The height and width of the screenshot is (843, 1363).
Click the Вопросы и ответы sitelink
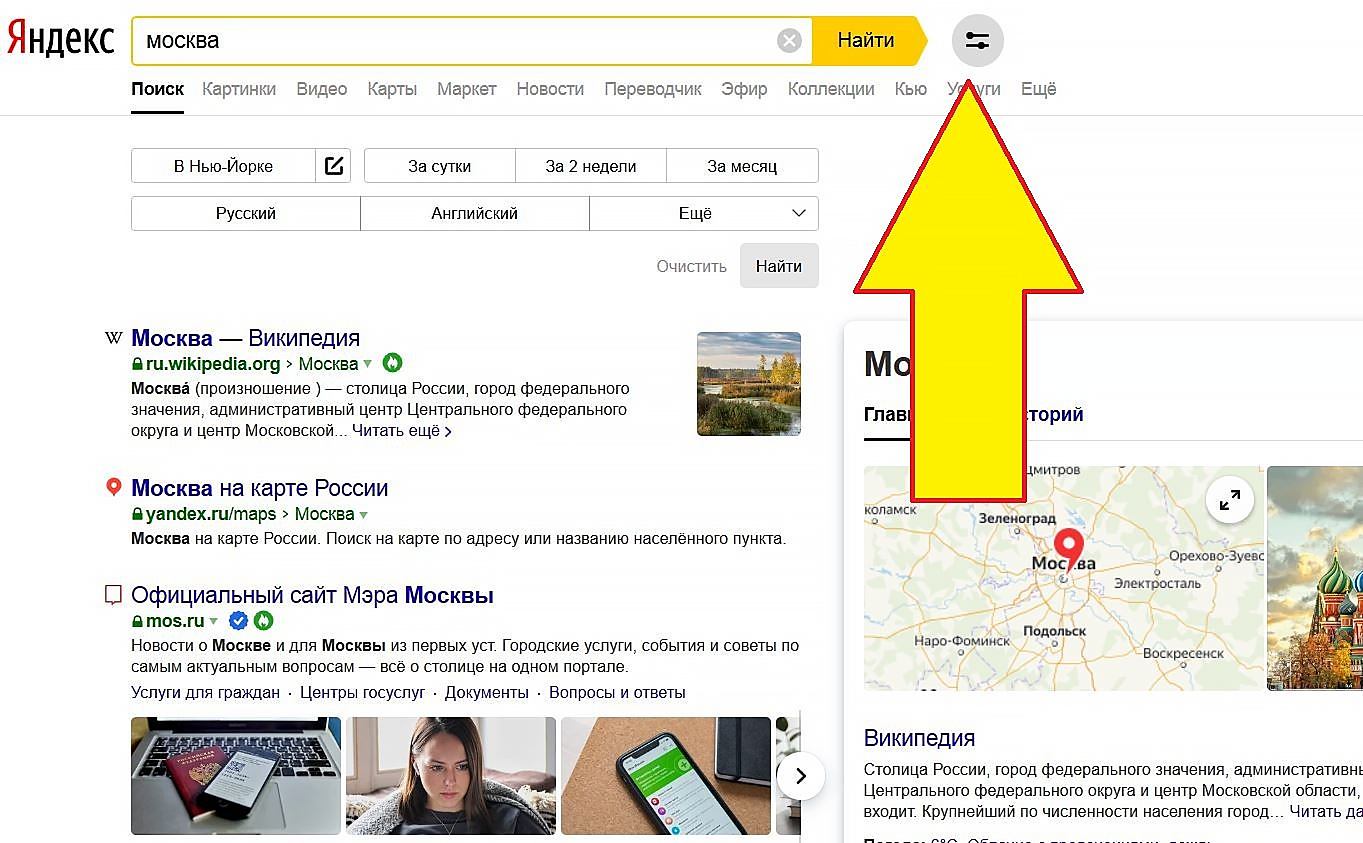pos(617,692)
